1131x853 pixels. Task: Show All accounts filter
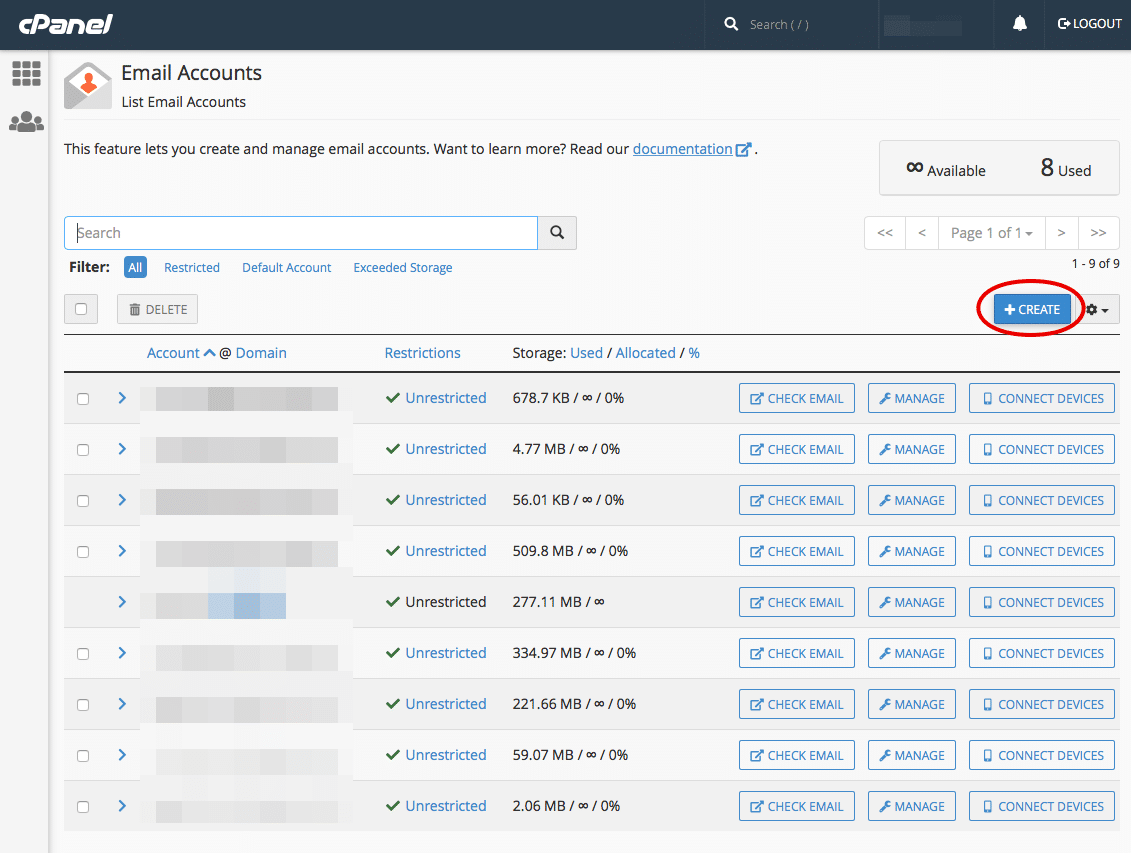135,268
